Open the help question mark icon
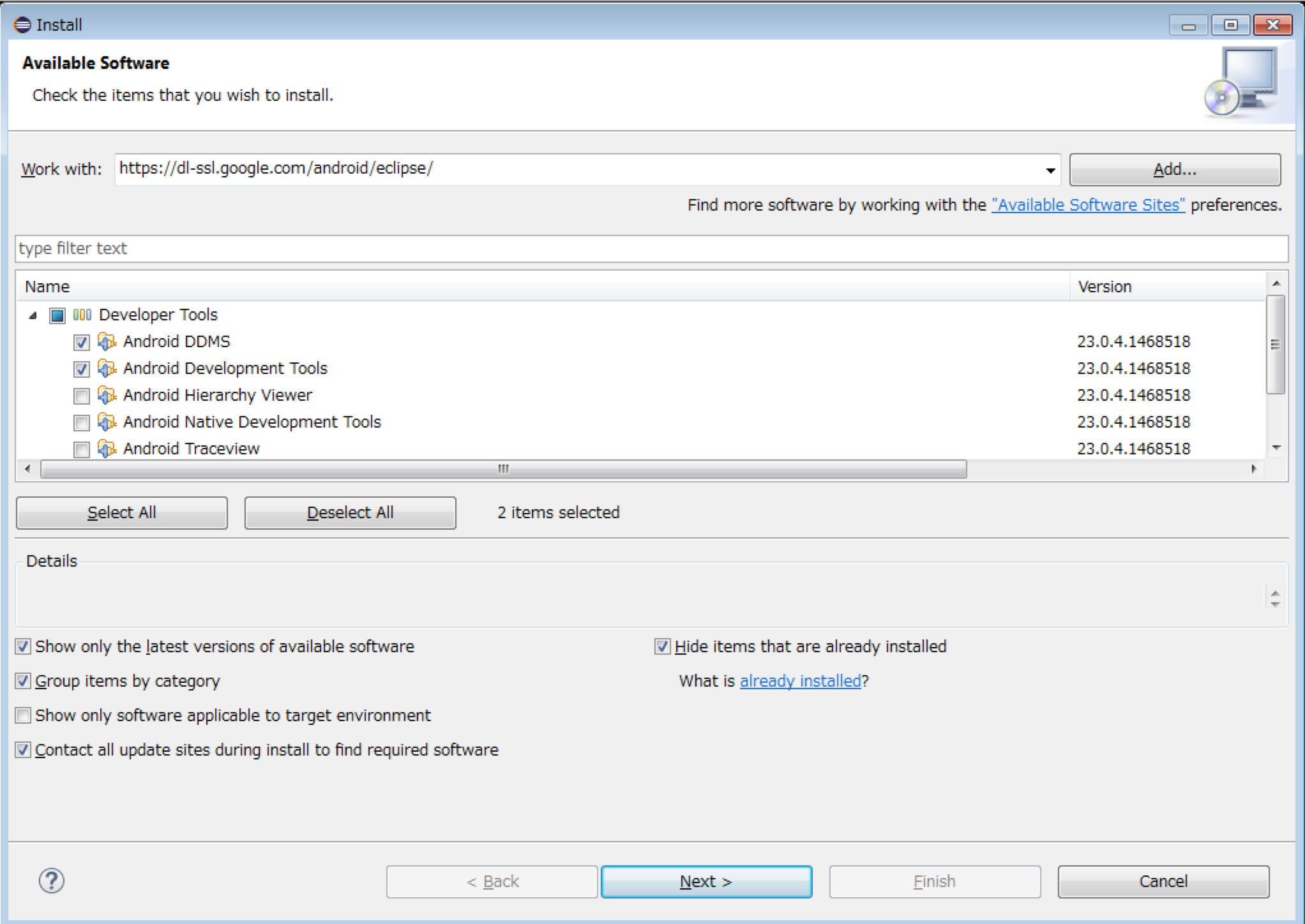 click(x=52, y=881)
